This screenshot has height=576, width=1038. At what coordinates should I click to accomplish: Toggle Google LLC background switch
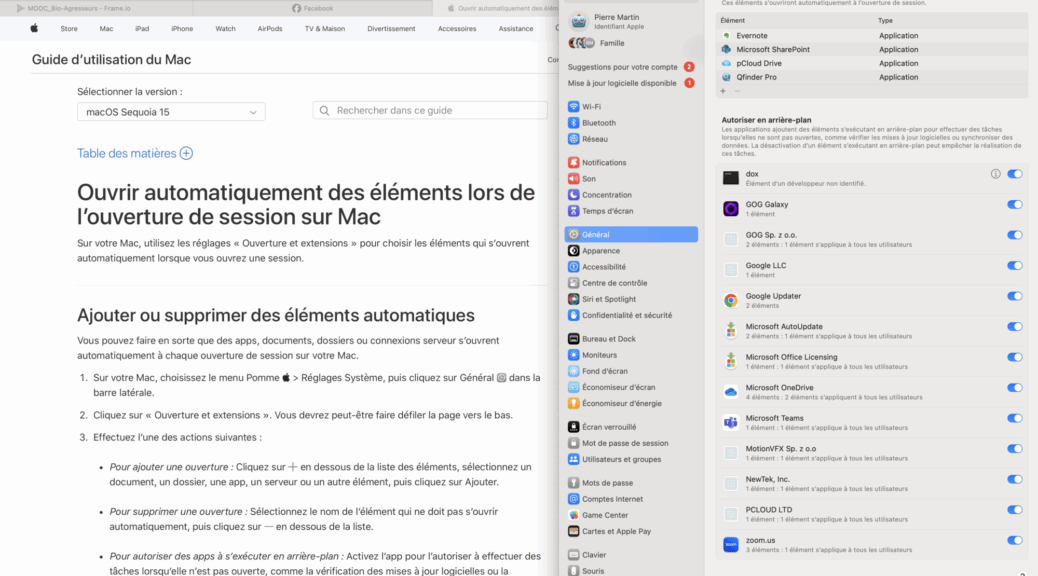1015,265
